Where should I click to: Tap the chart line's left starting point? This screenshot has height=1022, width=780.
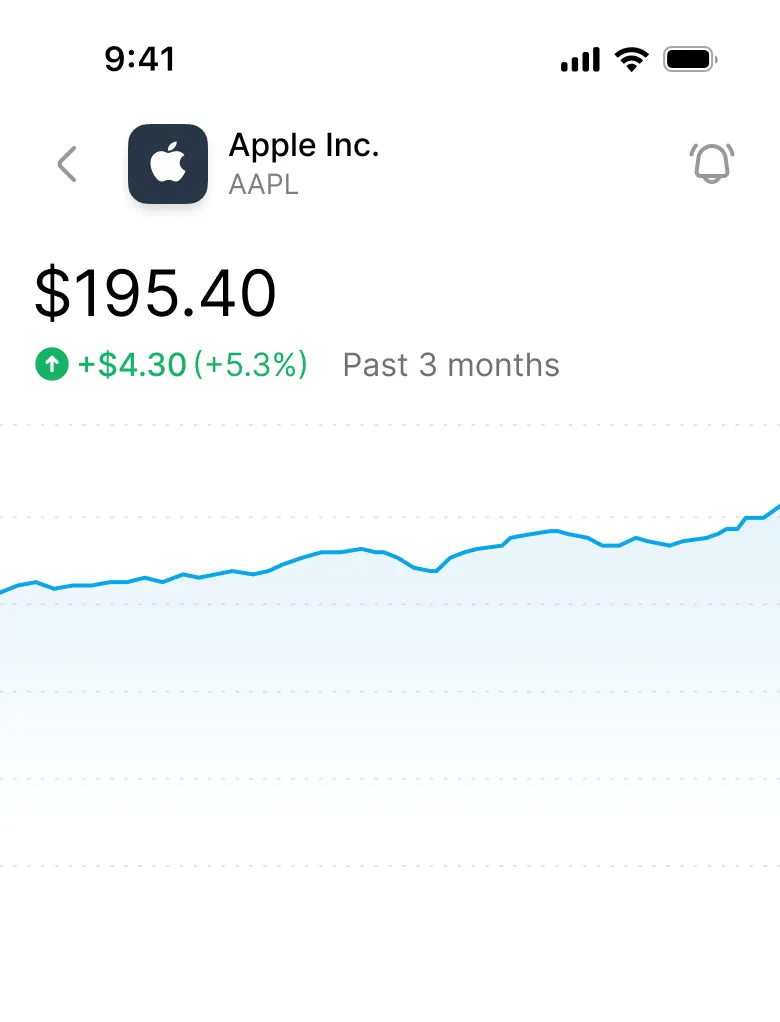click(3, 592)
